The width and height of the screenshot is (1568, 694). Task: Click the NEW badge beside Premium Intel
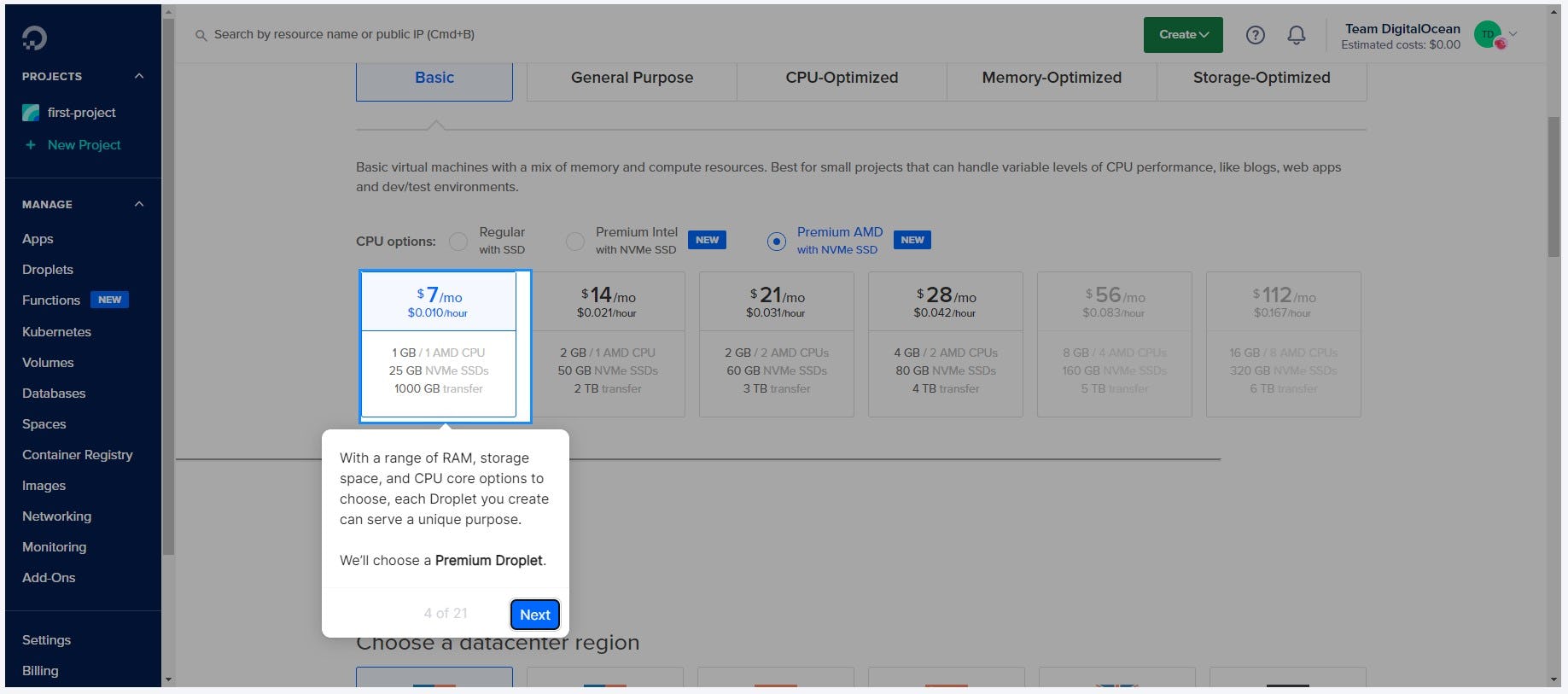(707, 240)
